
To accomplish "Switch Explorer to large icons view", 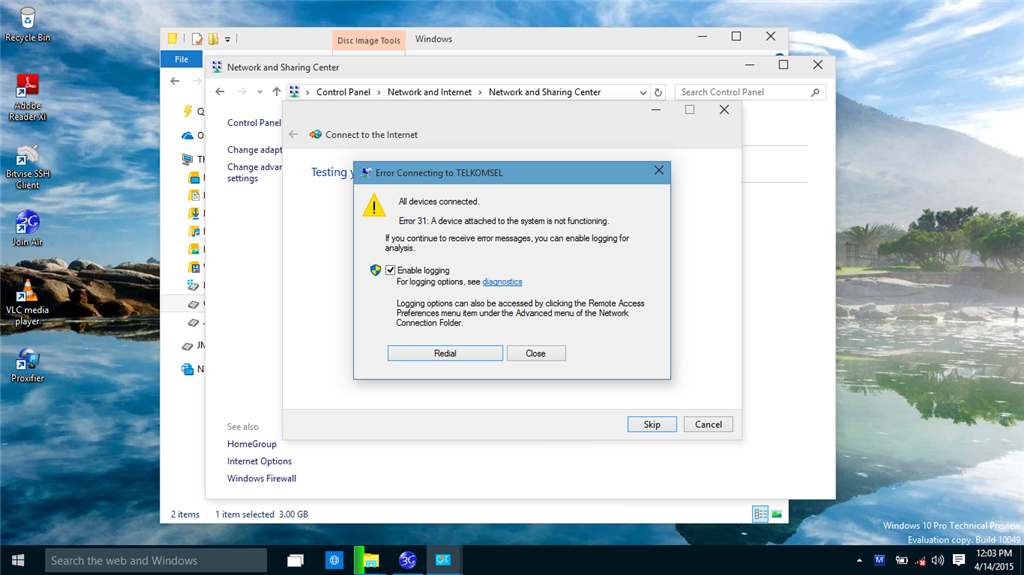I will [776, 514].
